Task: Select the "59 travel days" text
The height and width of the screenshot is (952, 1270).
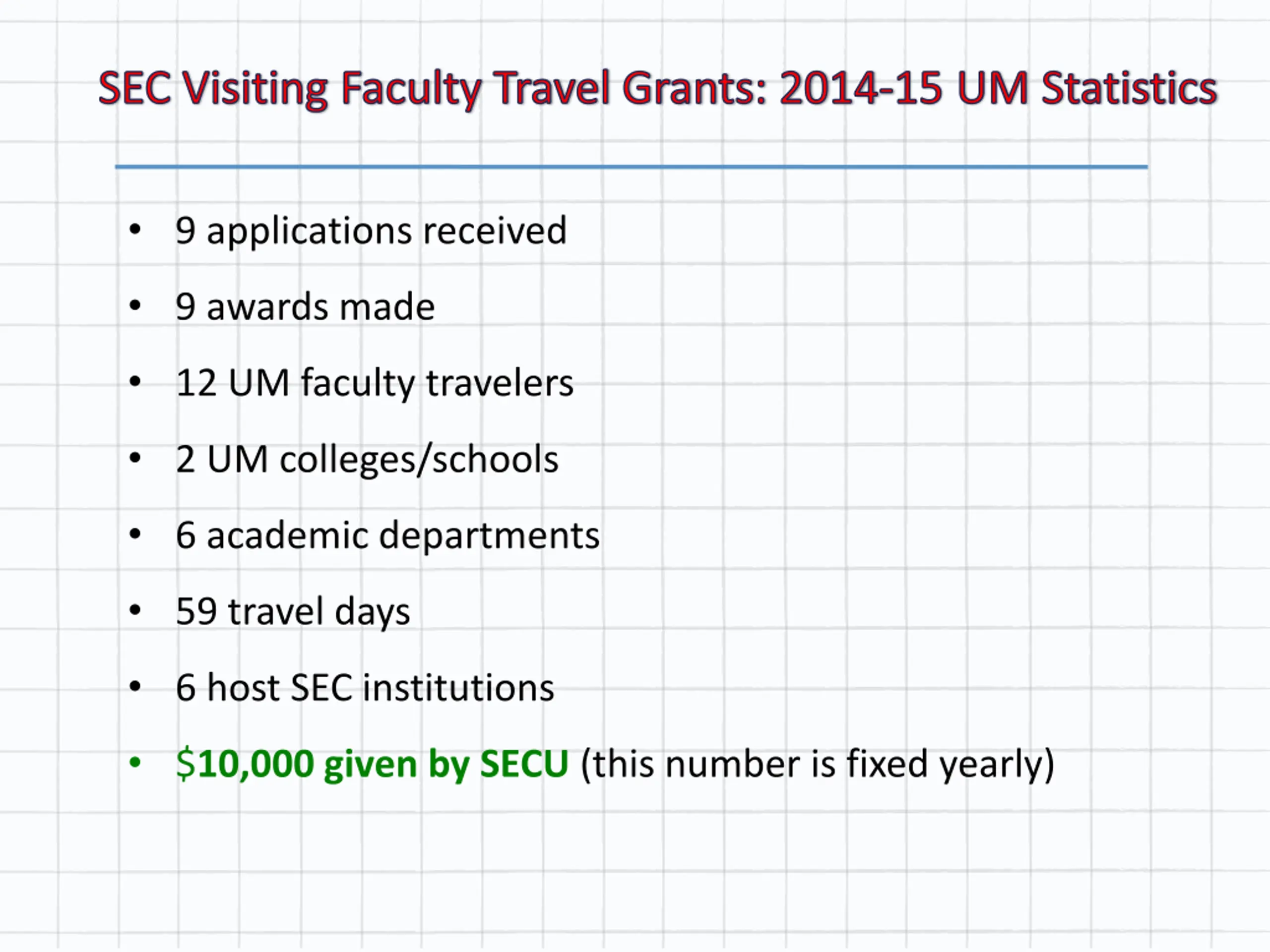Action: [x=293, y=612]
